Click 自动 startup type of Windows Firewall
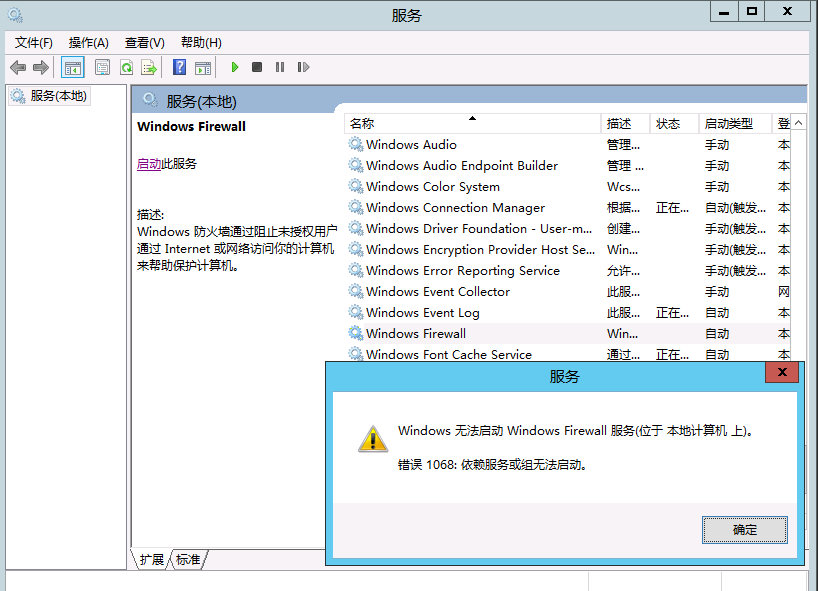This screenshot has height=591, width=818. [x=717, y=333]
